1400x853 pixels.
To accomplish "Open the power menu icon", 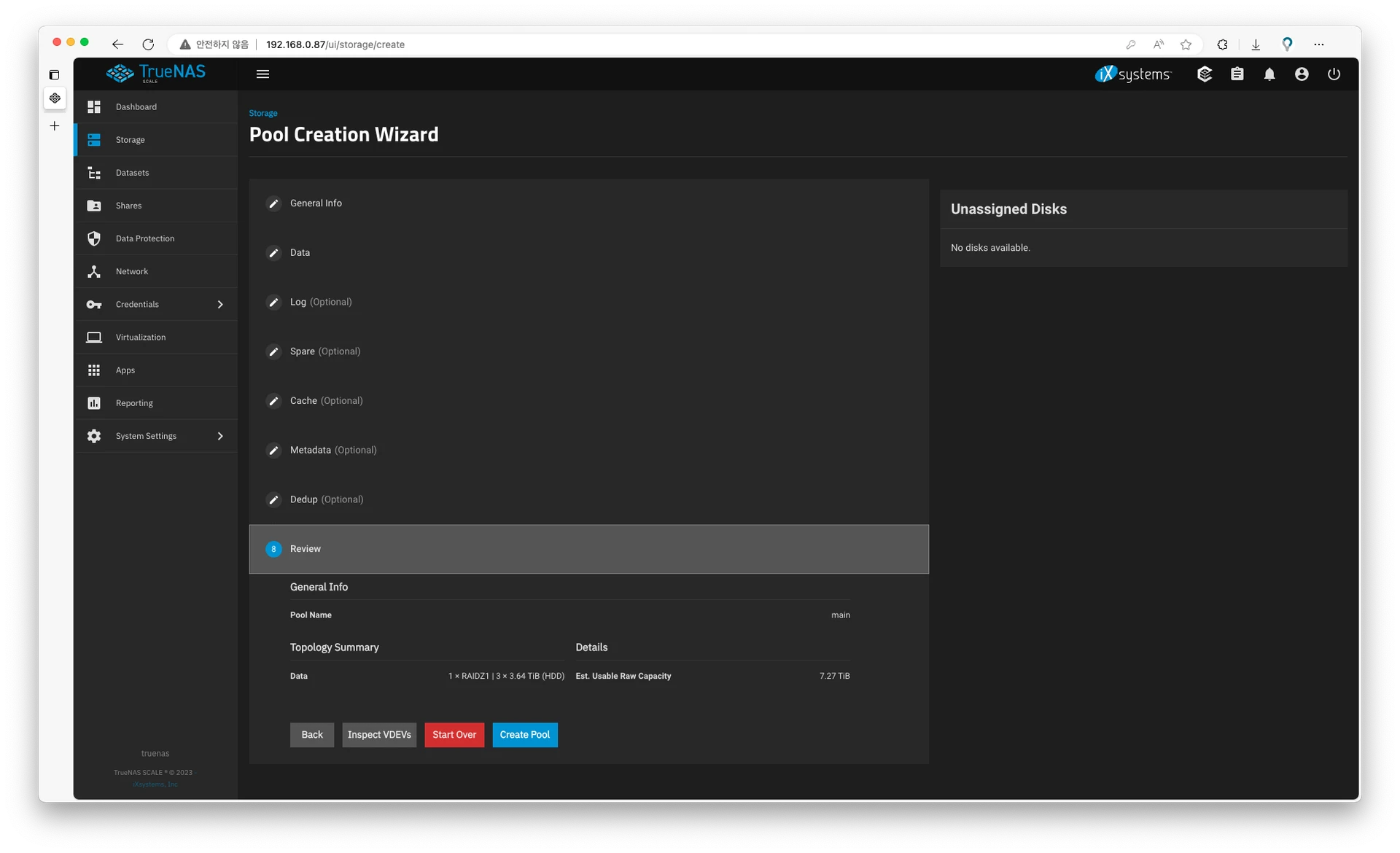I will 1334,74.
